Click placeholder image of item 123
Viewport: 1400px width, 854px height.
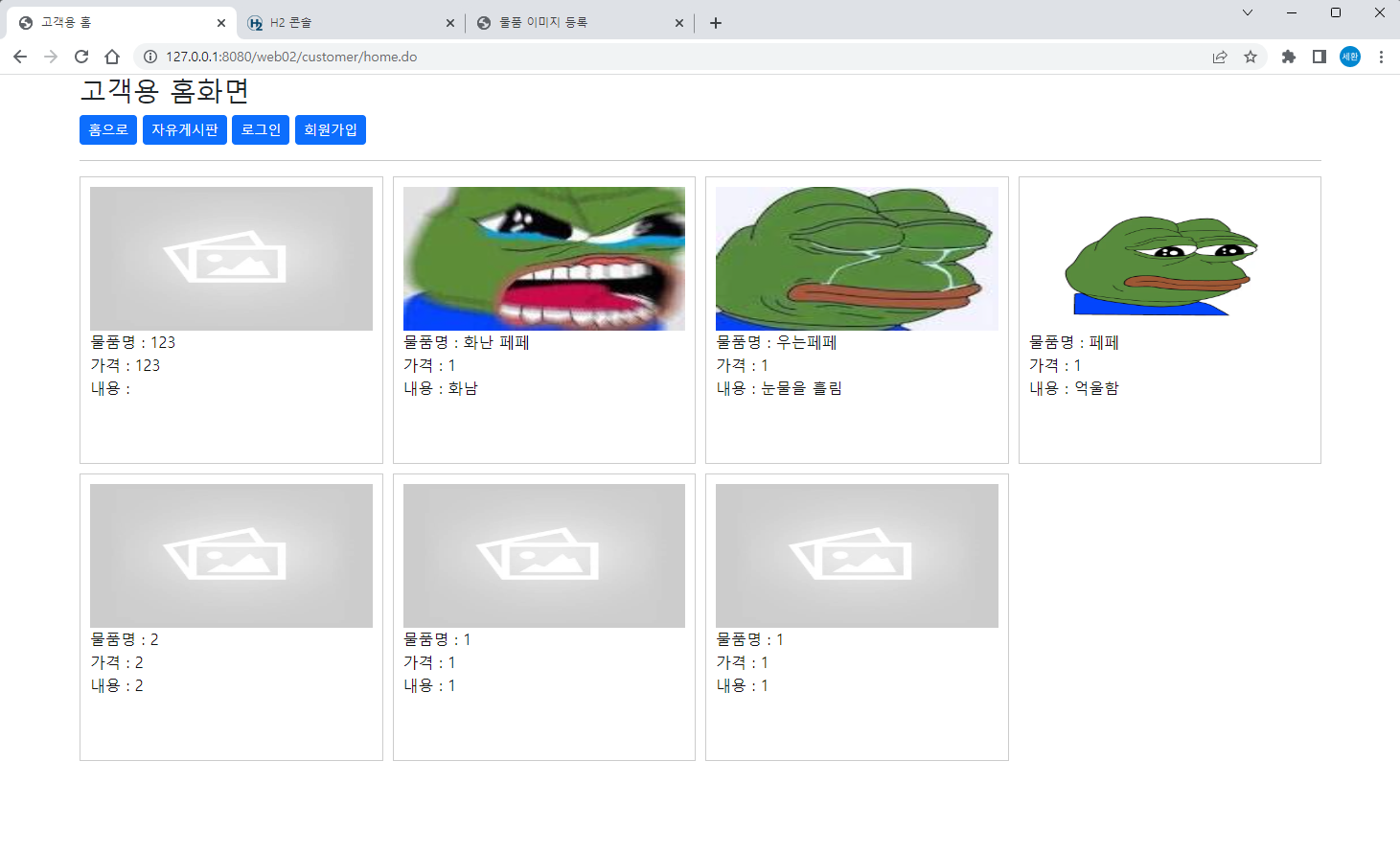(x=231, y=259)
